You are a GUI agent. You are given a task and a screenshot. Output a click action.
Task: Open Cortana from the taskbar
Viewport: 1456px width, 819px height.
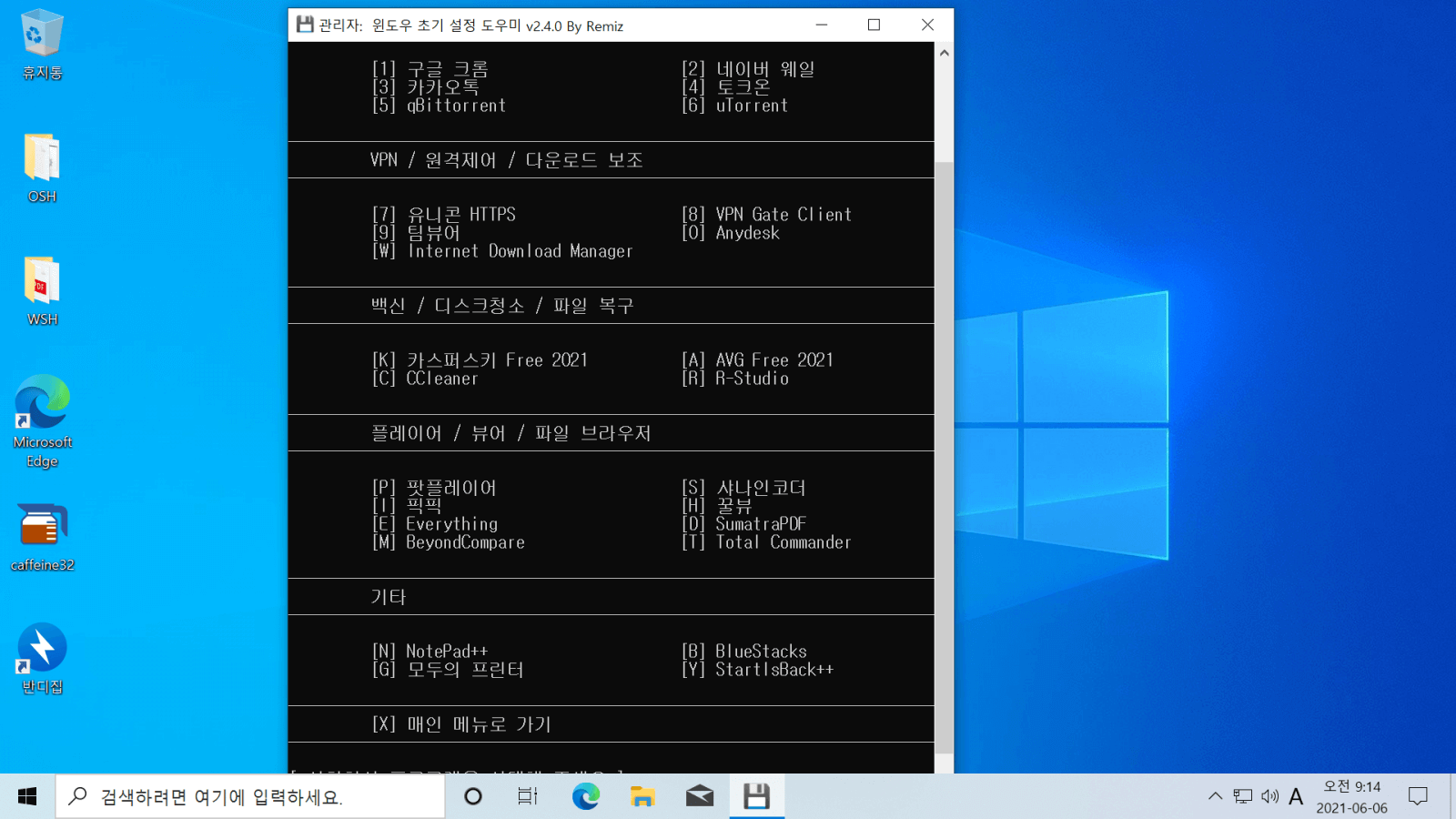click(472, 796)
